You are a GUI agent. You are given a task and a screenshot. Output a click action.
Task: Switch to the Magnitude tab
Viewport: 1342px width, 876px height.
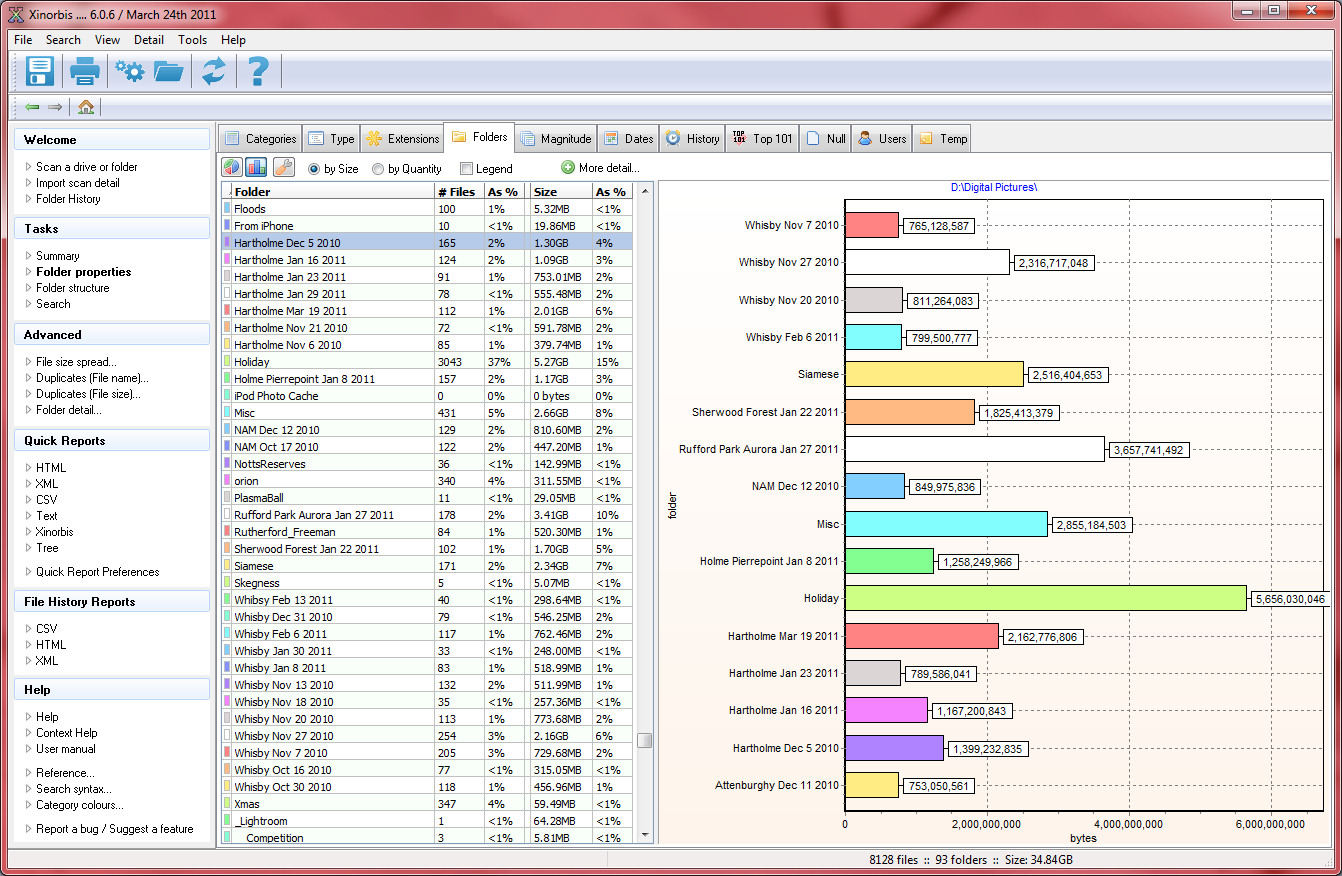coord(556,139)
